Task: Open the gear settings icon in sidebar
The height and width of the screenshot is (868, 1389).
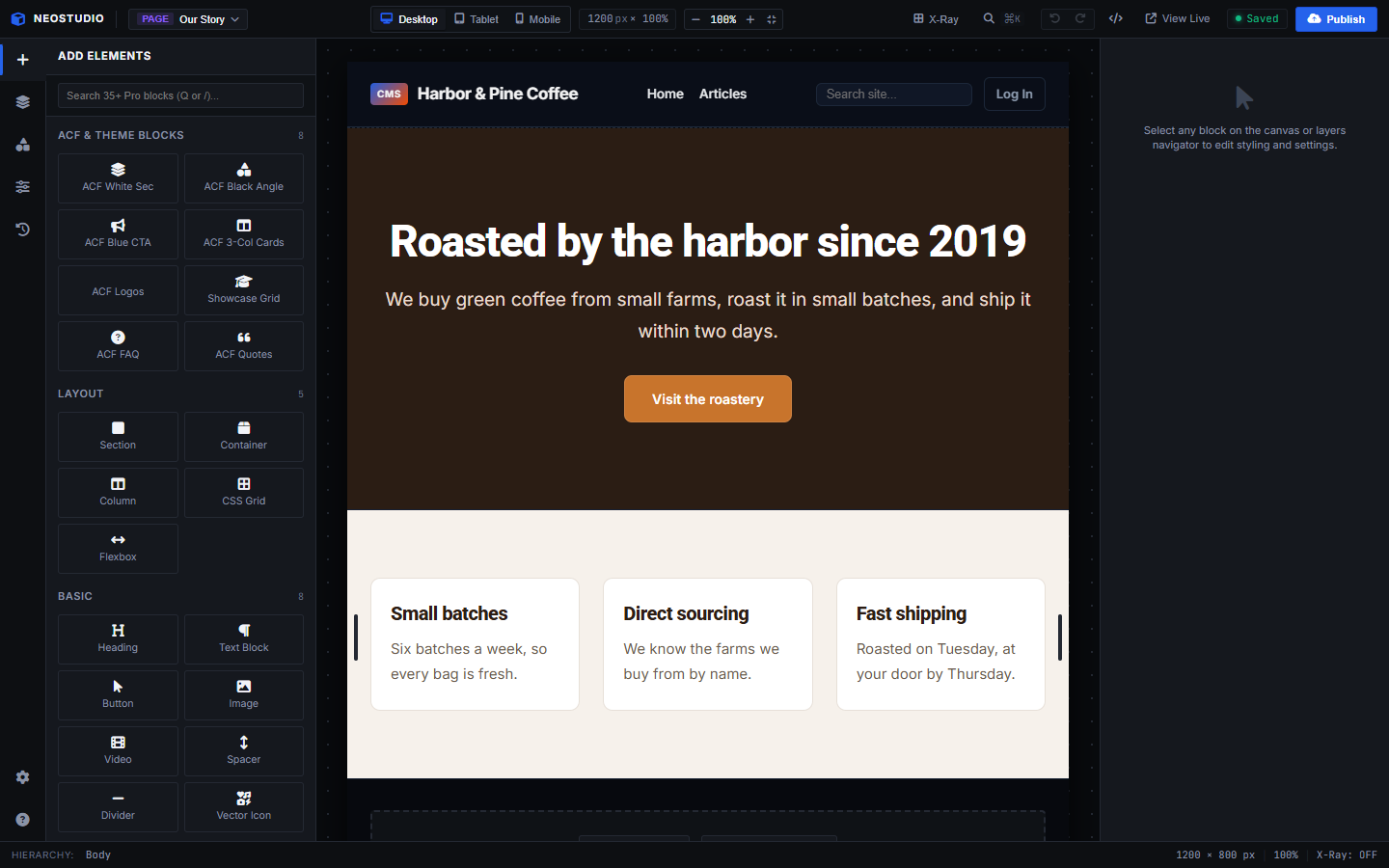Action: pos(22,777)
